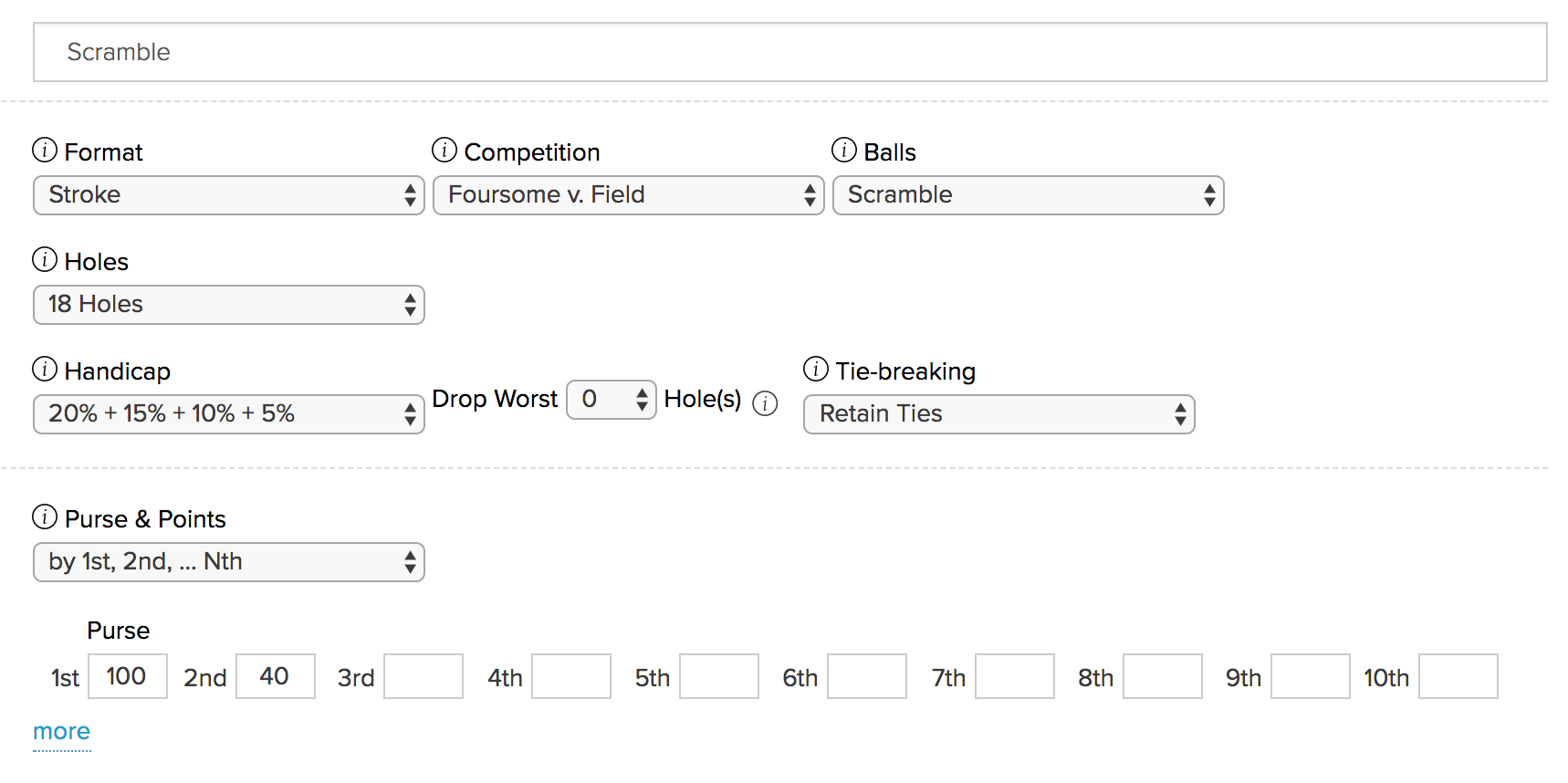Open the Retain Ties tie-breaking dropdown
Viewport: 1568px width, 783px height.
[998, 414]
